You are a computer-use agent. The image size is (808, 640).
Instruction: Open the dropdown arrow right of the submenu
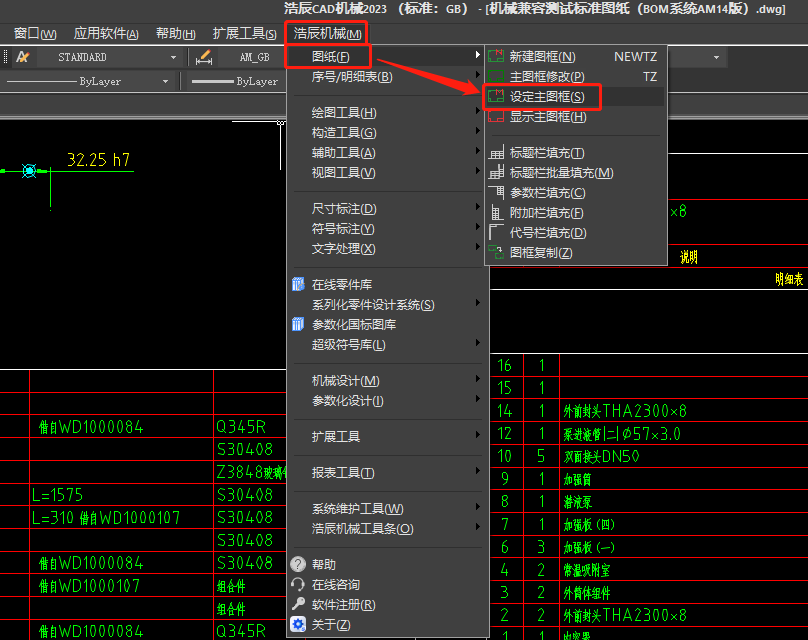716,57
